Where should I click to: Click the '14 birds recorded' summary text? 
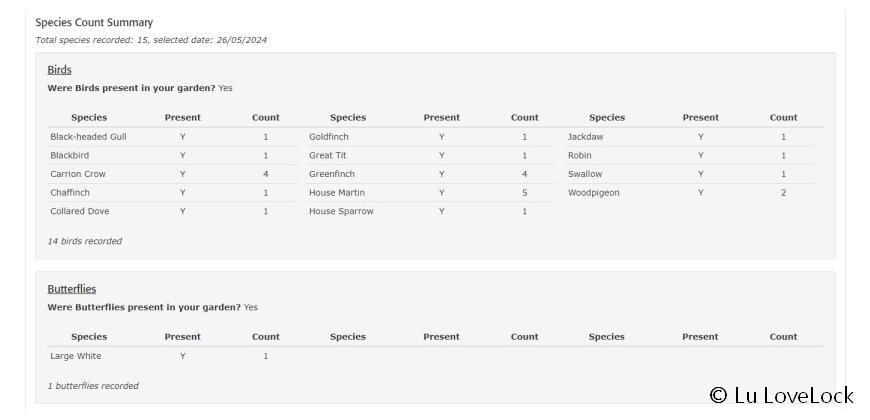click(86, 241)
